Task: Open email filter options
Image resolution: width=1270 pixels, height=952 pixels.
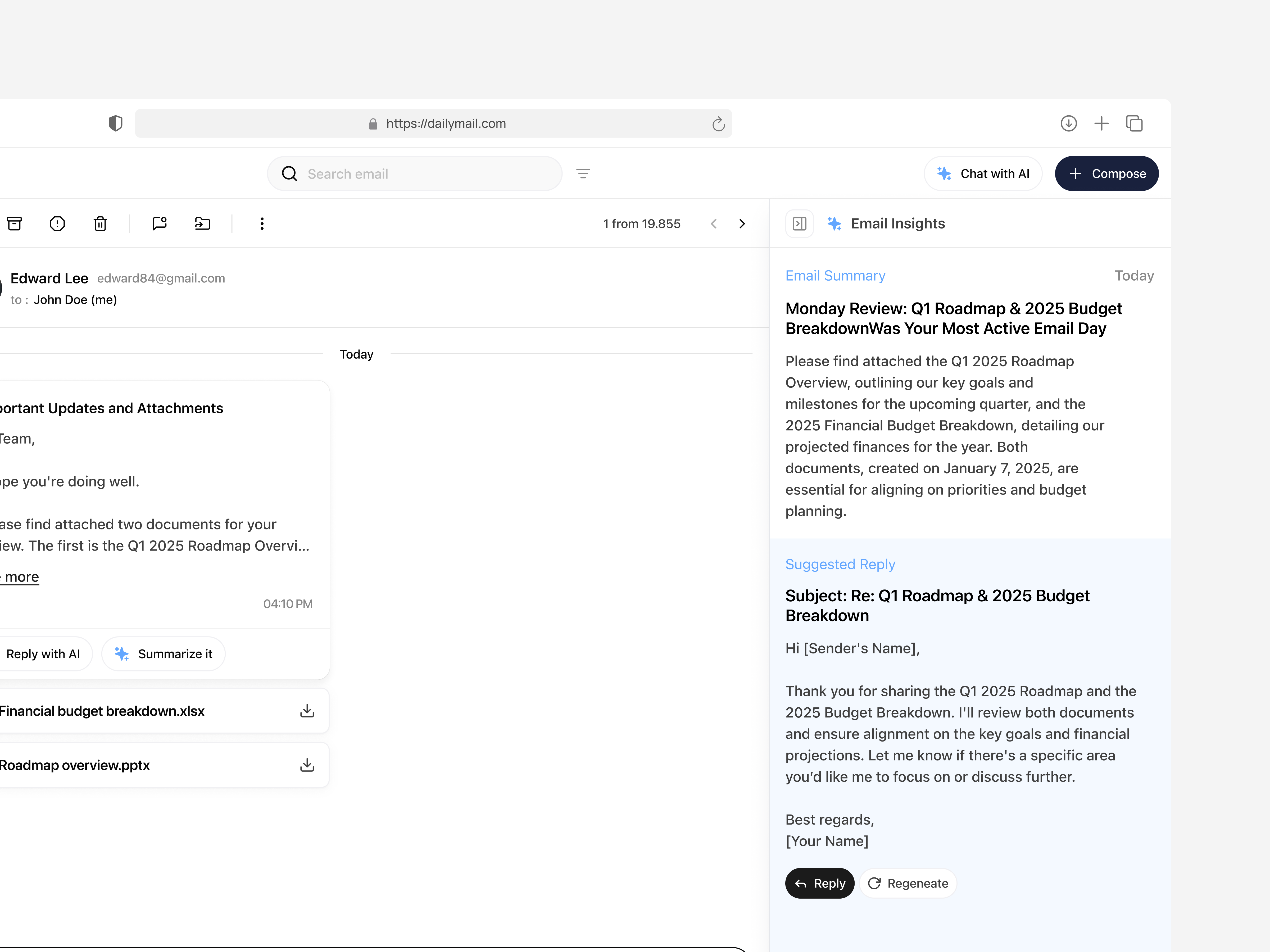Action: pos(583,173)
